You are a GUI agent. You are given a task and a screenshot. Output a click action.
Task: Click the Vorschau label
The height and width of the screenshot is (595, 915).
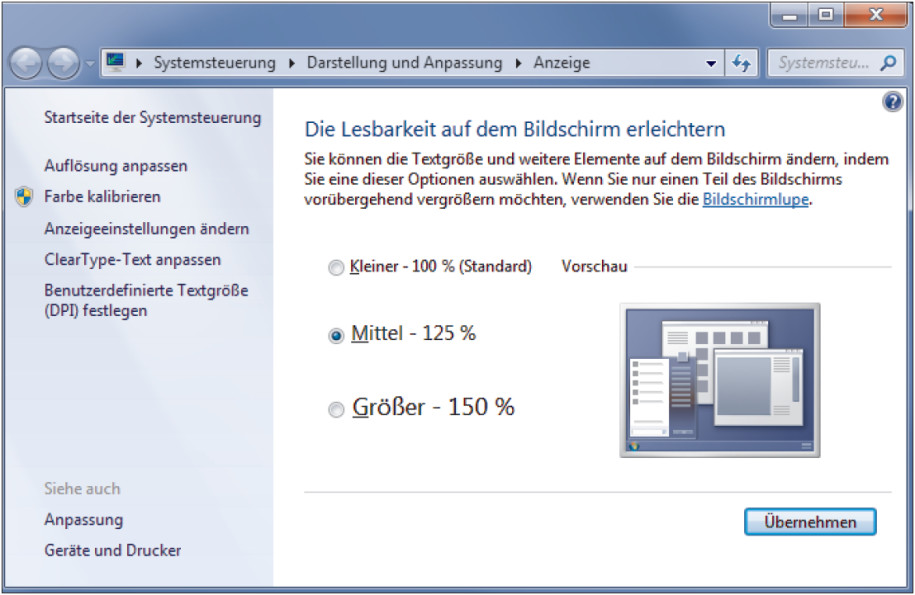click(594, 267)
